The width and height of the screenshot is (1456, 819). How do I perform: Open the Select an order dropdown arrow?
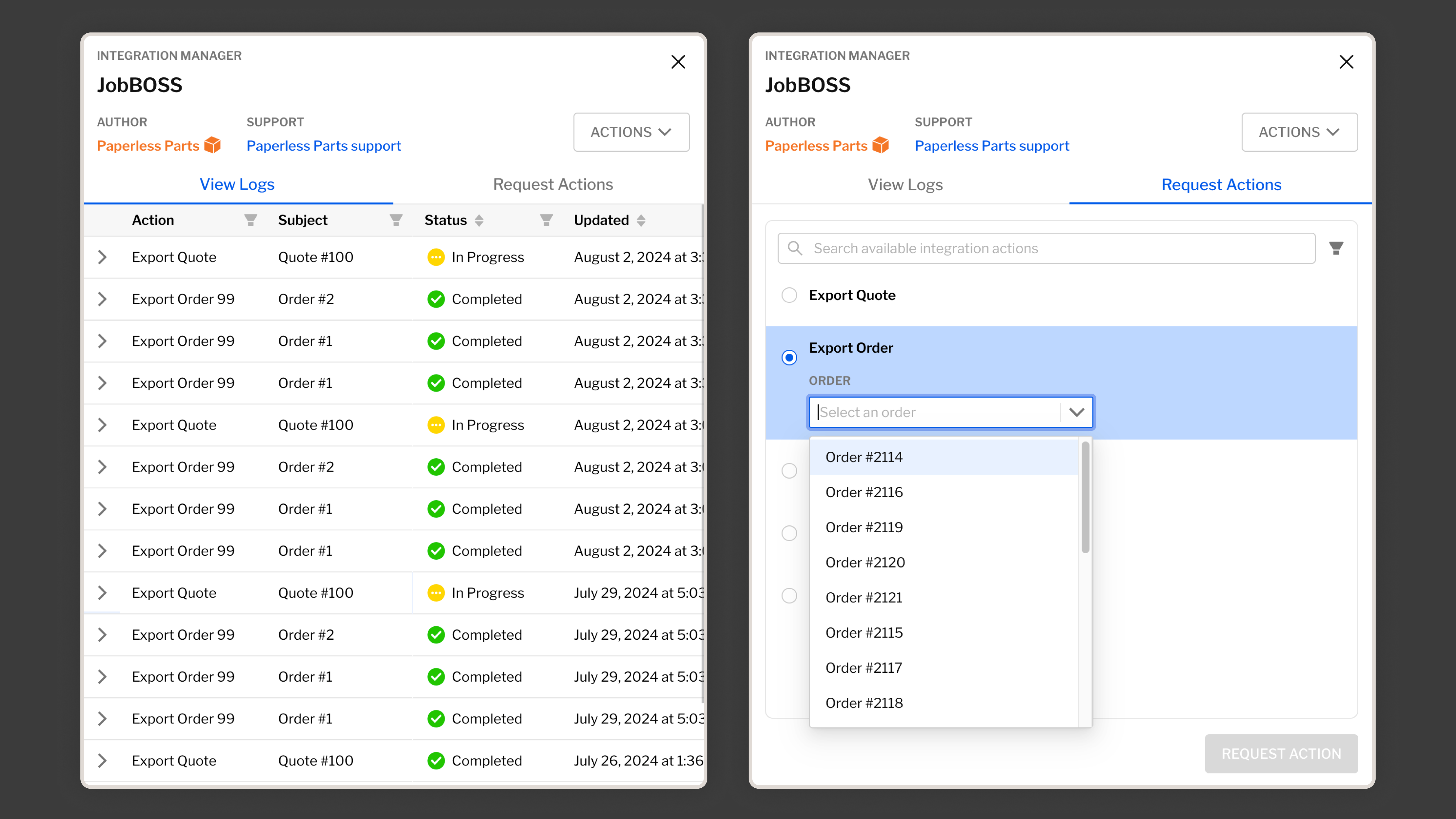[1076, 412]
